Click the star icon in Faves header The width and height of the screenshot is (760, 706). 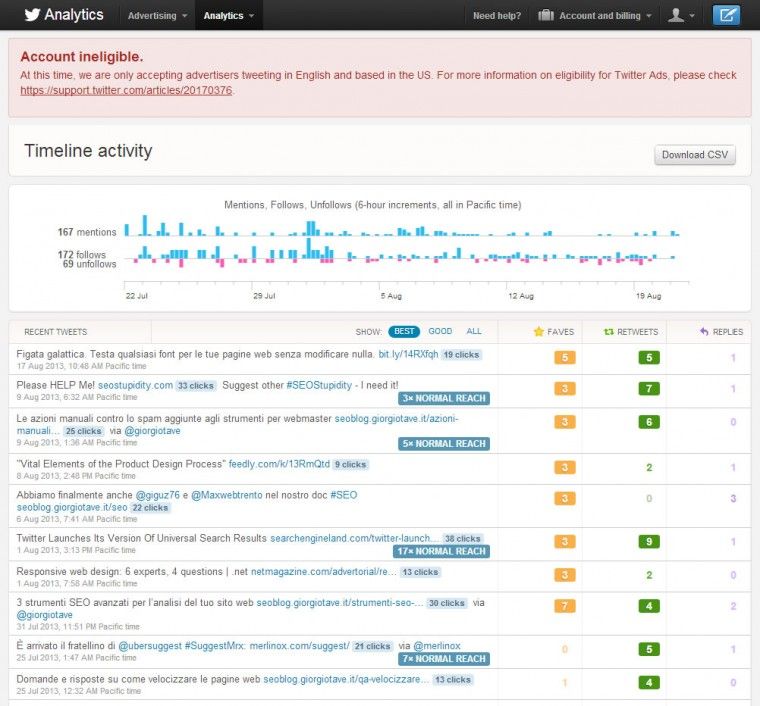538,331
